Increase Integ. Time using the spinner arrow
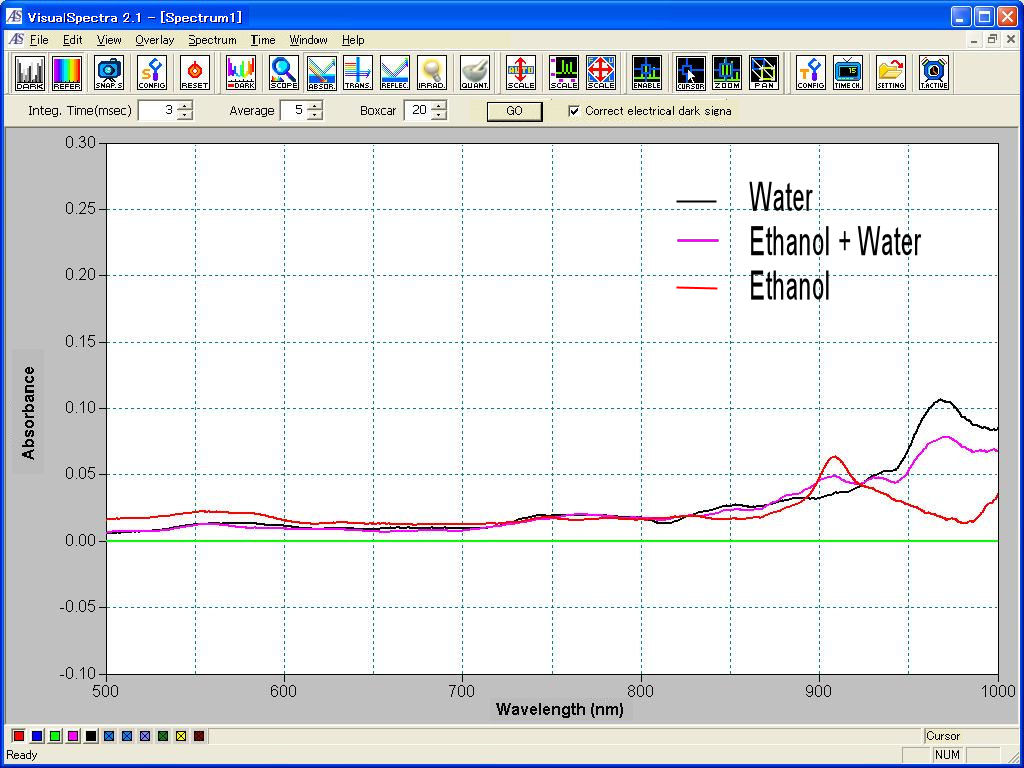 (x=184, y=106)
